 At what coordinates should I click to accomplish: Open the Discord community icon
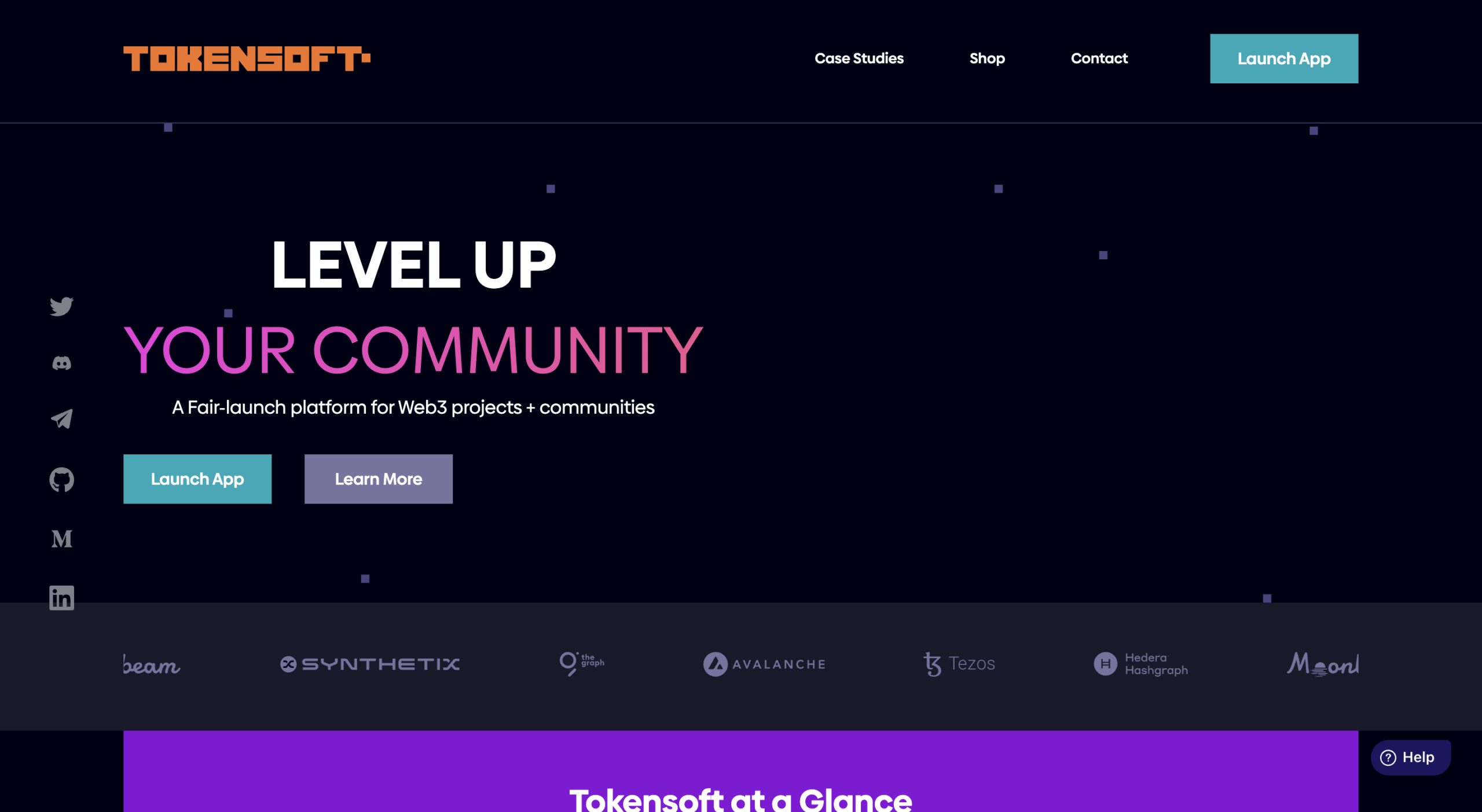[x=63, y=362]
